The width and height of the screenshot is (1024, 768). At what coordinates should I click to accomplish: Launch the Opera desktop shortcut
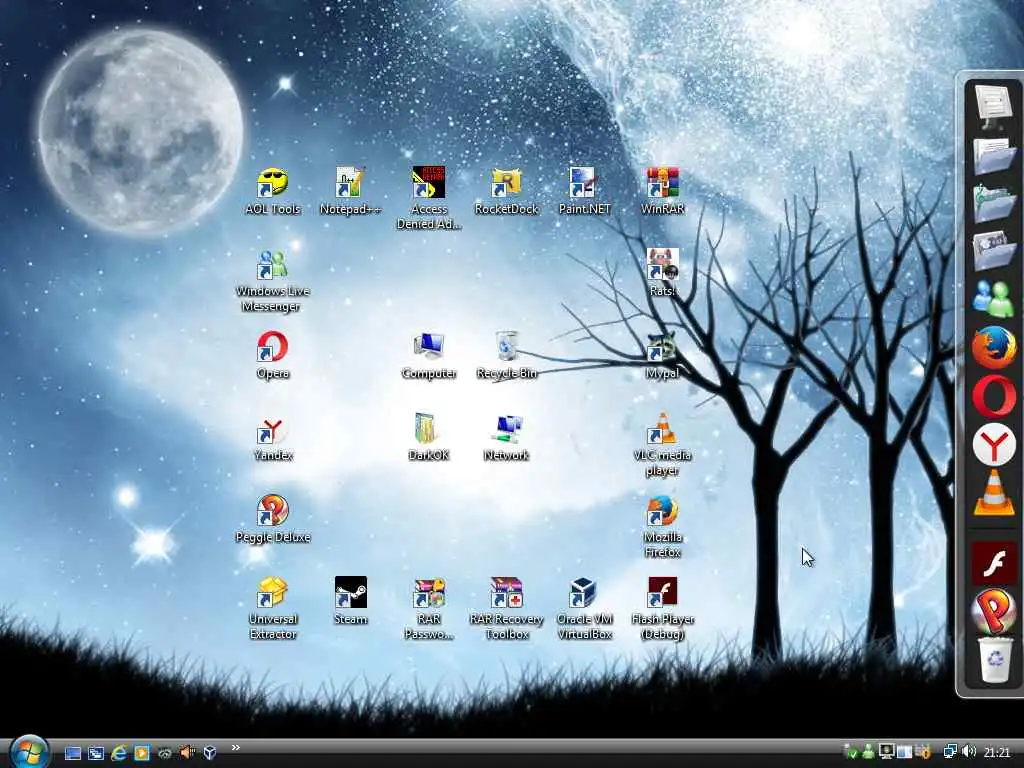(272, 355)
